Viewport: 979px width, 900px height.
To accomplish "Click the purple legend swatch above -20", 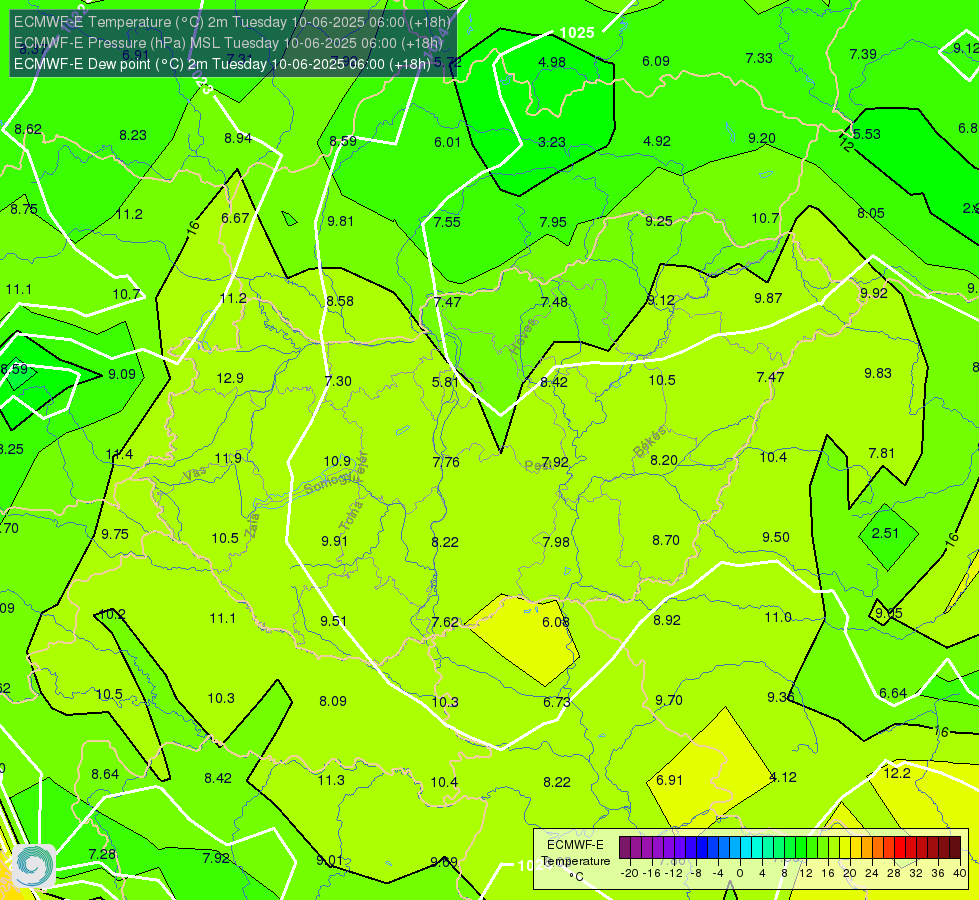I will (x=624, y=848).
